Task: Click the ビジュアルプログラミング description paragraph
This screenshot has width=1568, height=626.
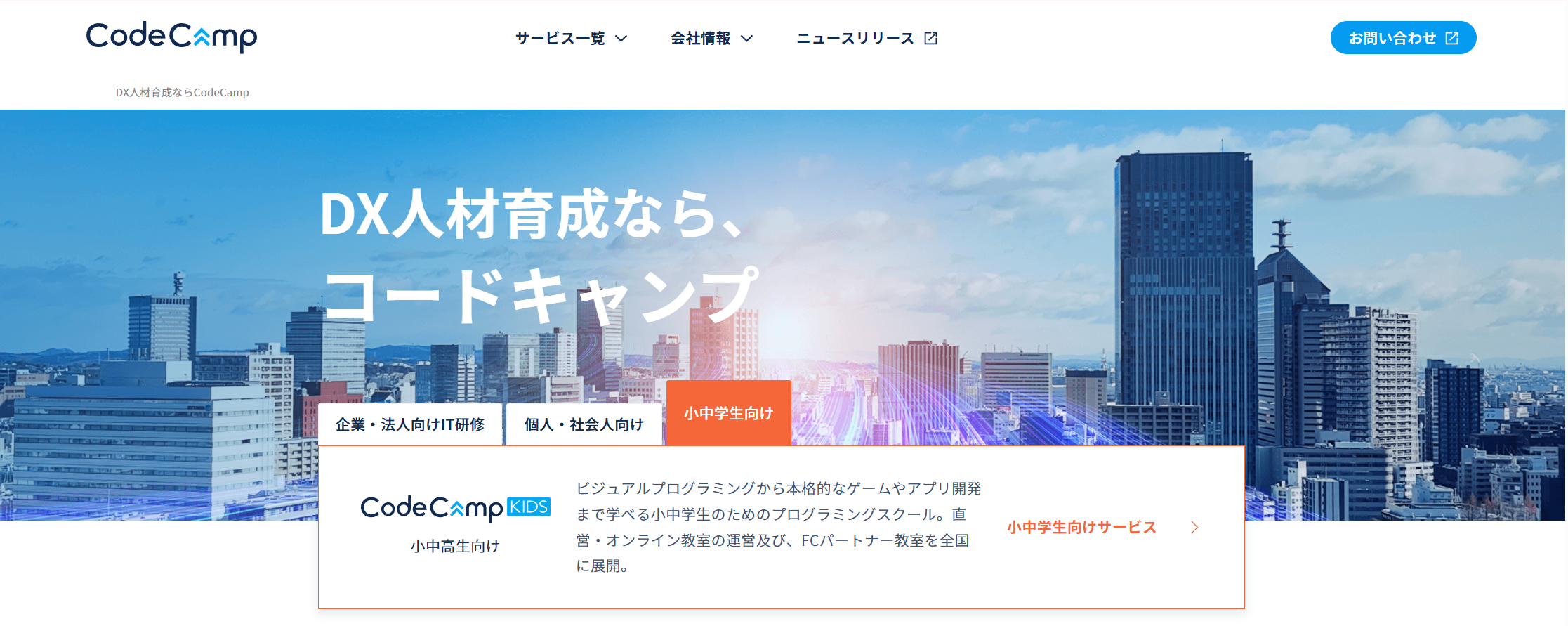Action: [779, 527]
